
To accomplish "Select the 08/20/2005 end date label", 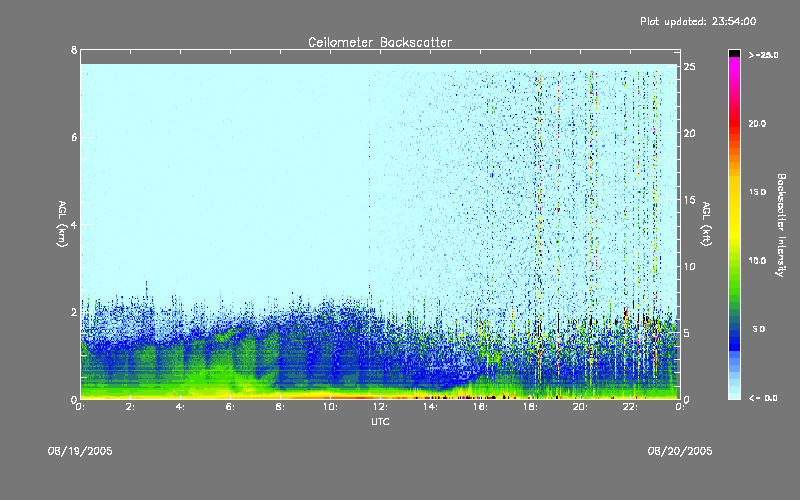I will point(680,451).
